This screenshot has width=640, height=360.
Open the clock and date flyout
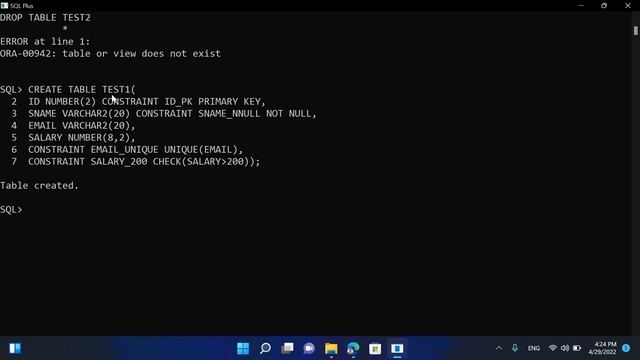tap(602, 348)
